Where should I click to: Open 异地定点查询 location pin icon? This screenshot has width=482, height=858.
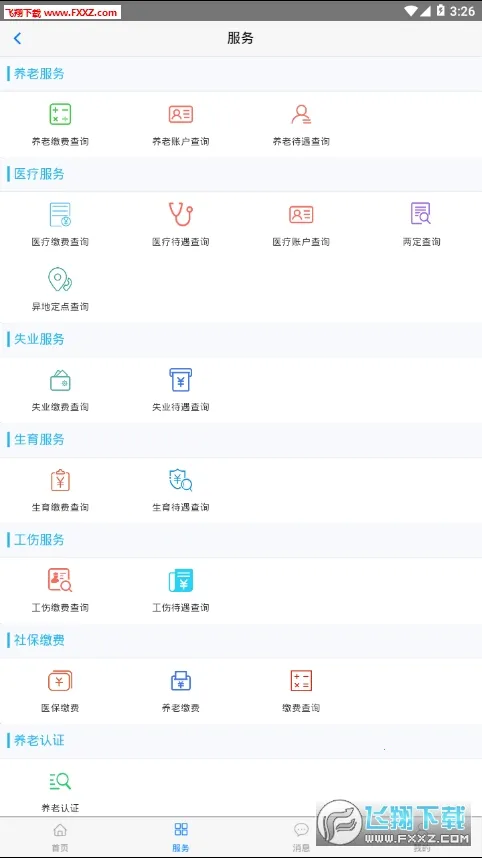pyautogui.click(x=60, y=279)
